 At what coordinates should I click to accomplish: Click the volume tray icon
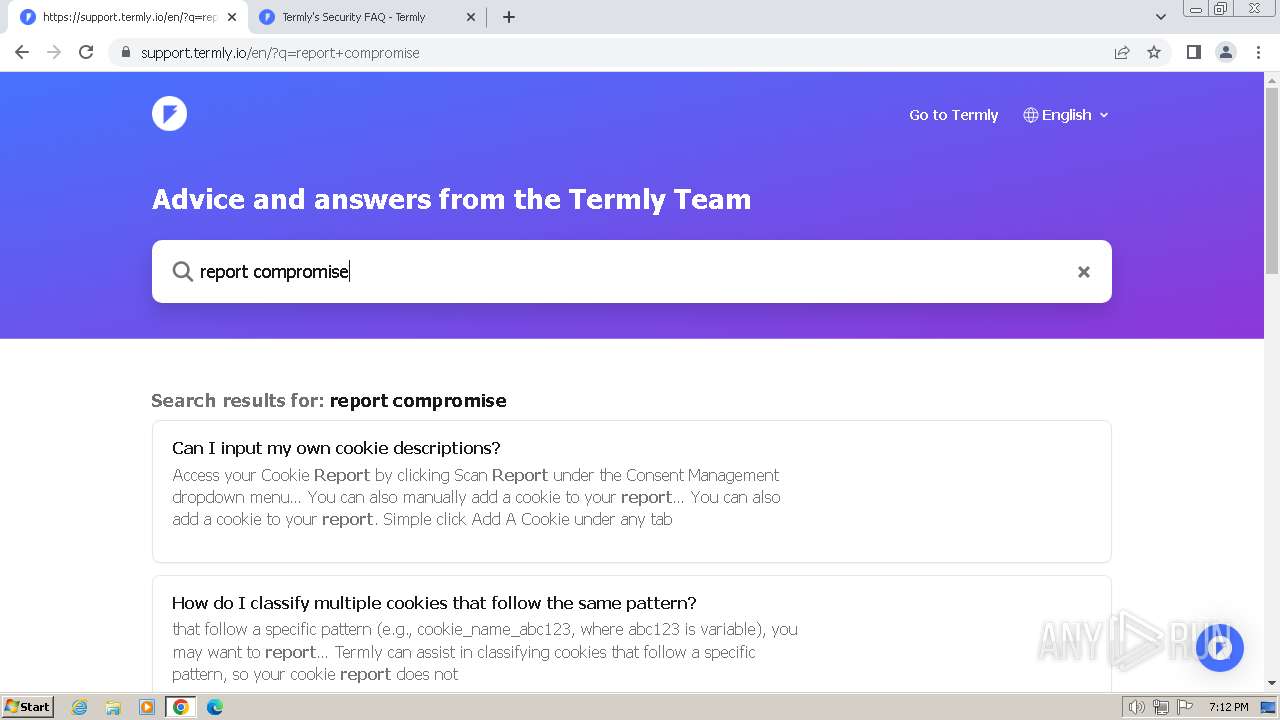click(x=1137, y=707)
